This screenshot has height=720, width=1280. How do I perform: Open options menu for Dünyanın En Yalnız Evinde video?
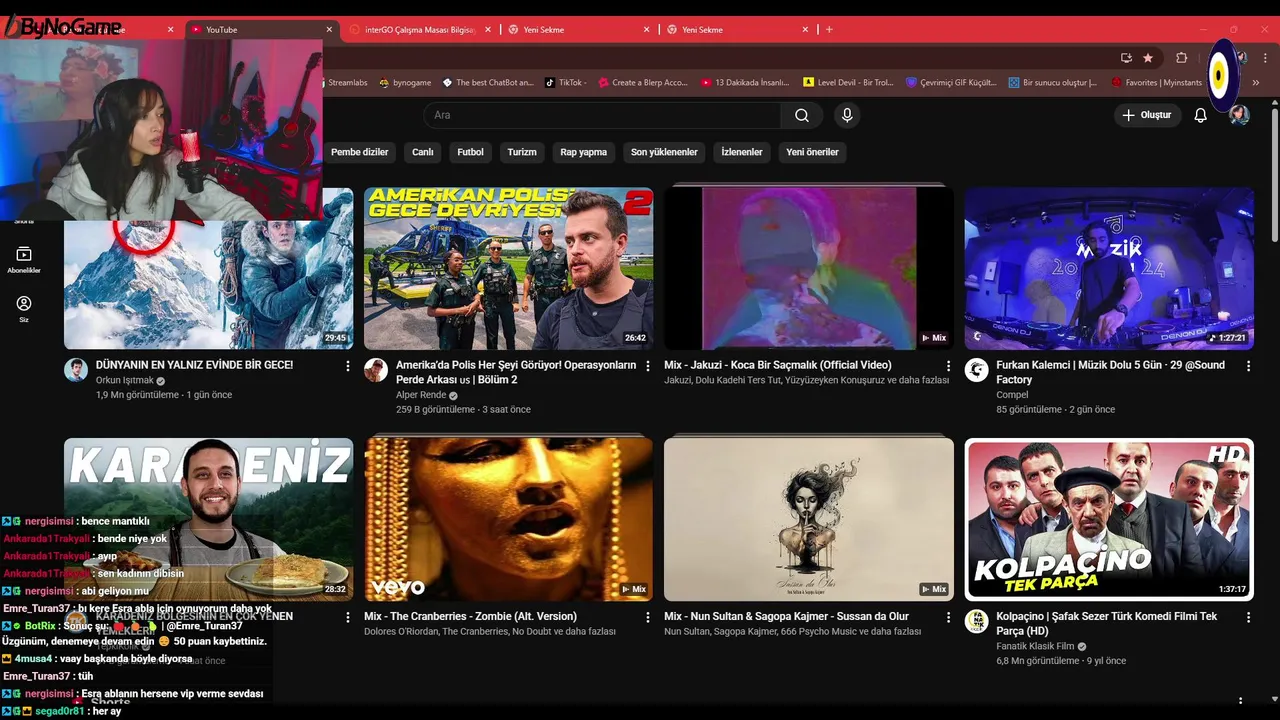348,367
